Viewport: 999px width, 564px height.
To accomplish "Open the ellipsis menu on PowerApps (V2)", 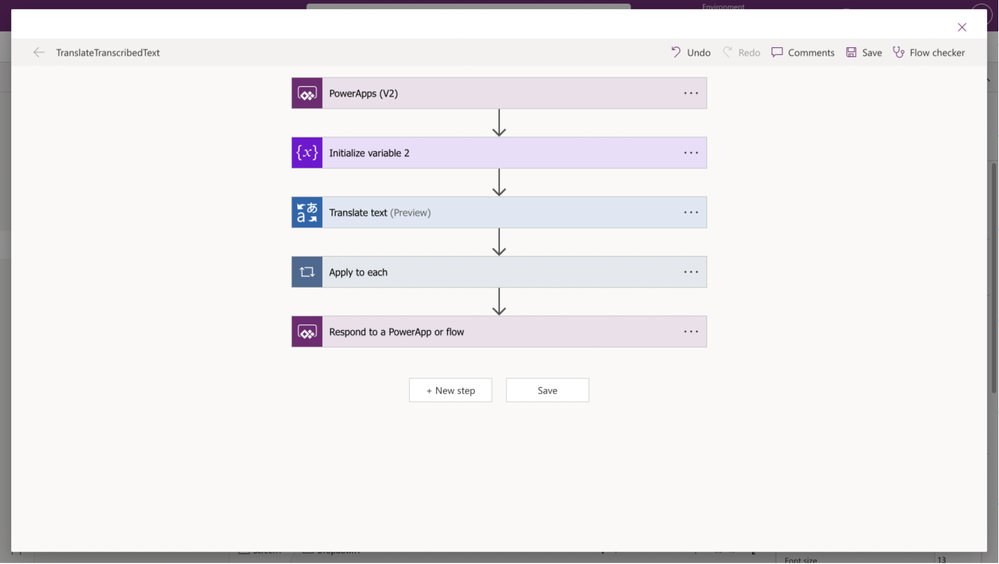I will click(691, 93).
